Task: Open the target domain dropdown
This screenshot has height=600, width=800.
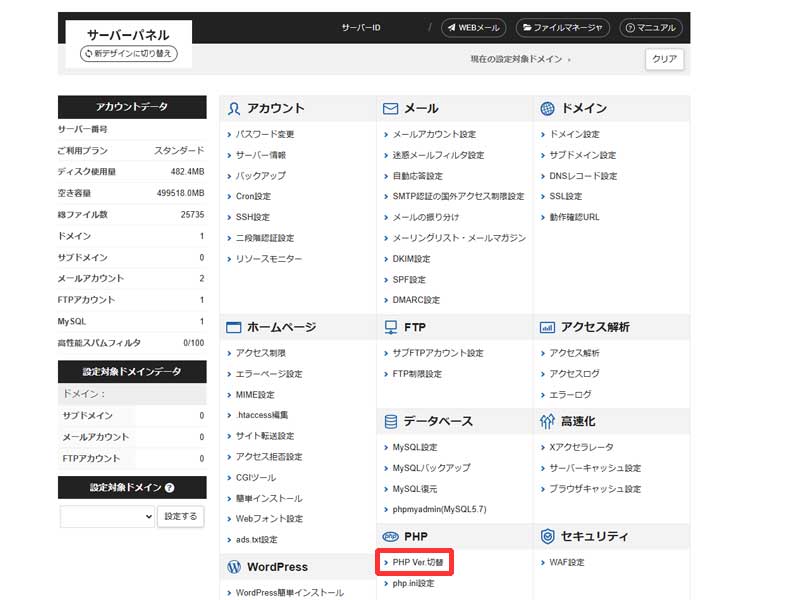Action: (x=107, y=516)
